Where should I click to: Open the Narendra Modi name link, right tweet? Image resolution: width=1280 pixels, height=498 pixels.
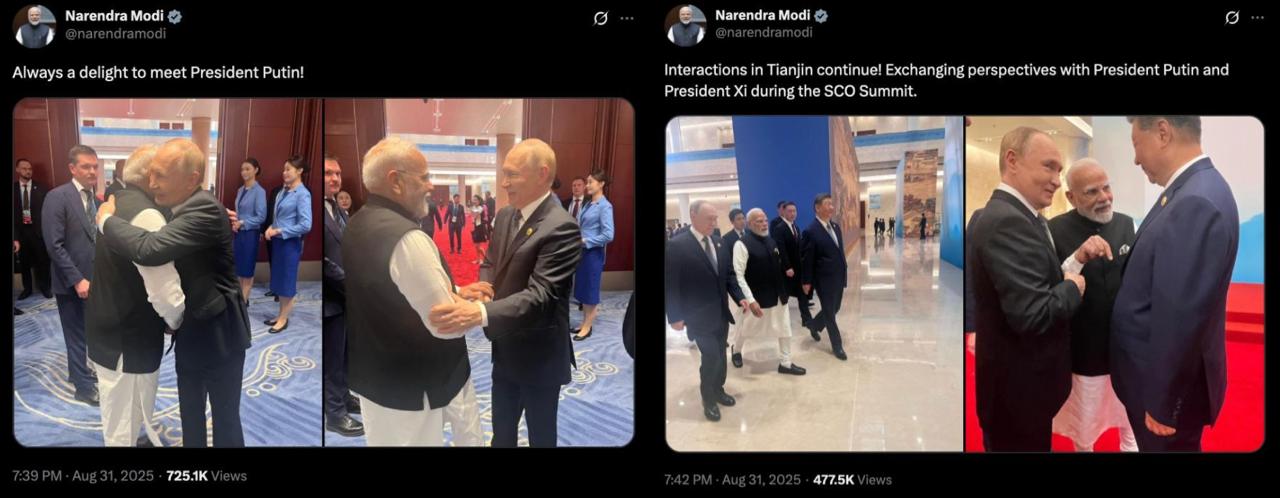(760, 16)
